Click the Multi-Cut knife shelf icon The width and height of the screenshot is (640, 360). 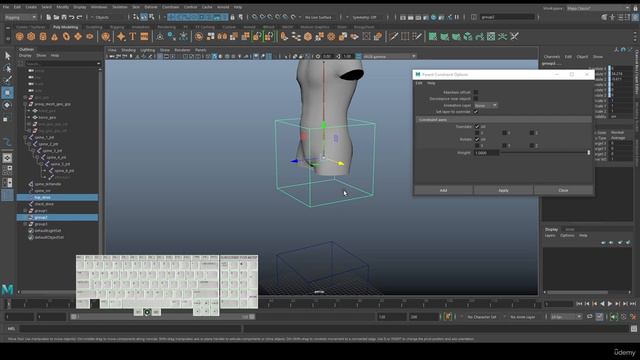pyautogui.click(x=393, y=37)
